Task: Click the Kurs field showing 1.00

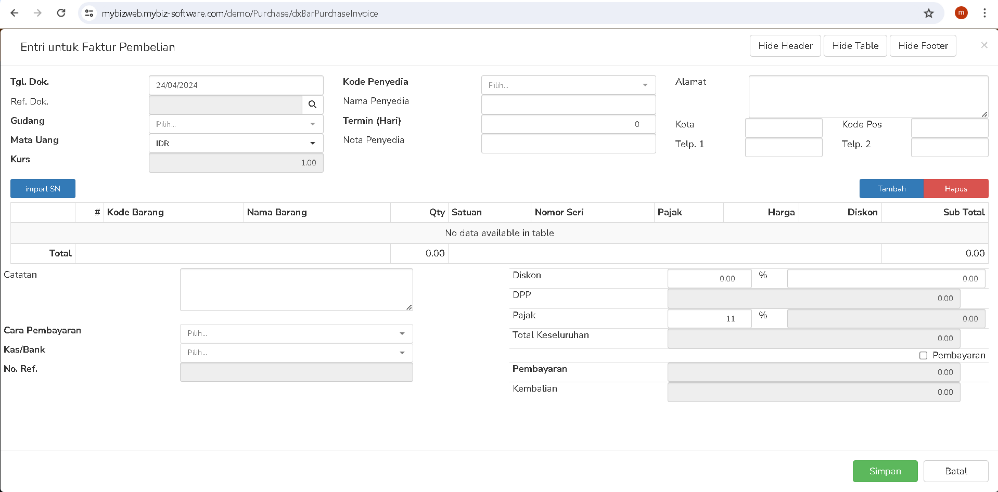Action: coord(236,163)
